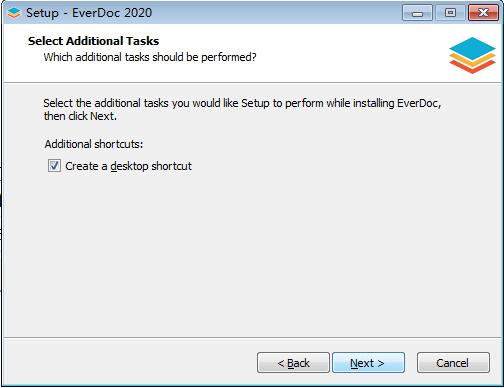Go back to the previous setup page
The image size is (504, 388).
(x=293, y=363)
